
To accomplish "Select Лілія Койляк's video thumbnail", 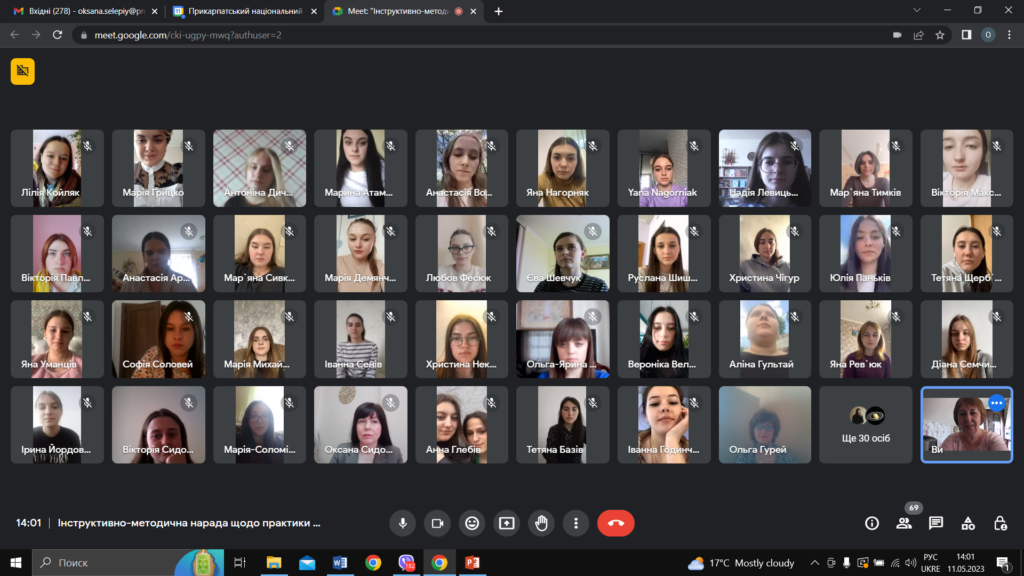I will (x=57, y=168).
